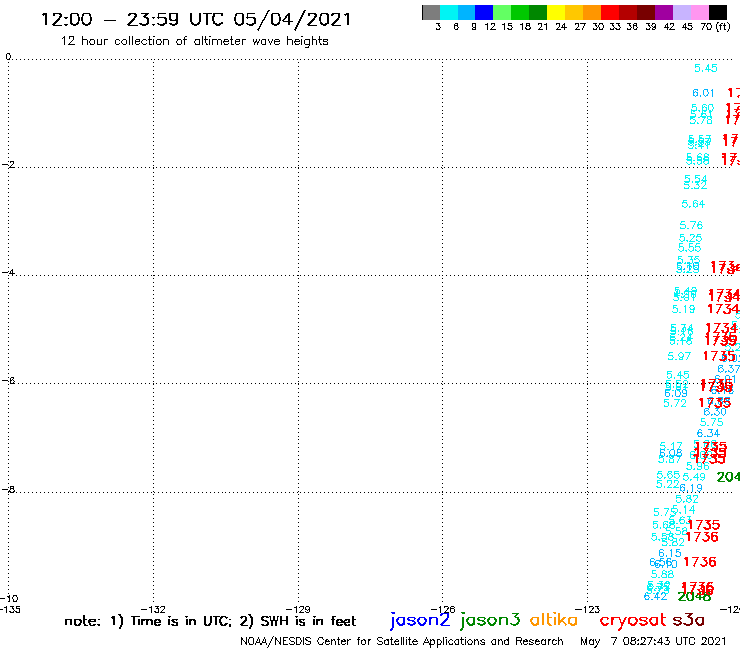Click the lavender 45 ft legend swatch
Viewport: 740px width, 650px height.
click(x=682, y=12)
